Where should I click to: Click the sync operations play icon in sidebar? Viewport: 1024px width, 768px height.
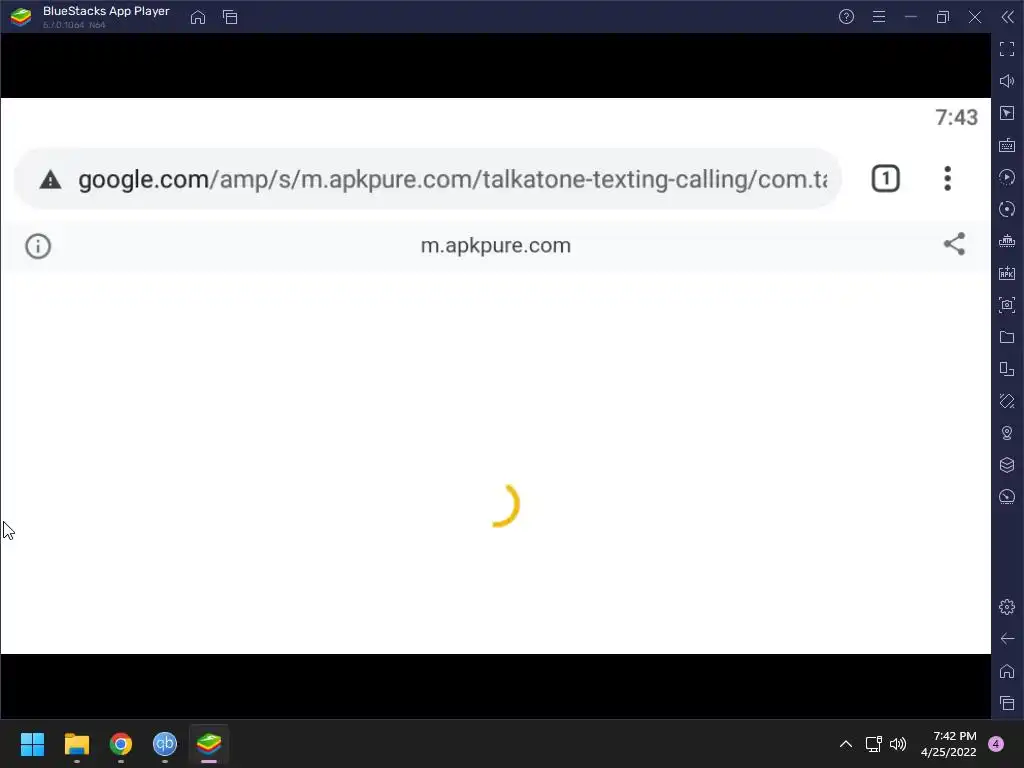pos(1007,177)
